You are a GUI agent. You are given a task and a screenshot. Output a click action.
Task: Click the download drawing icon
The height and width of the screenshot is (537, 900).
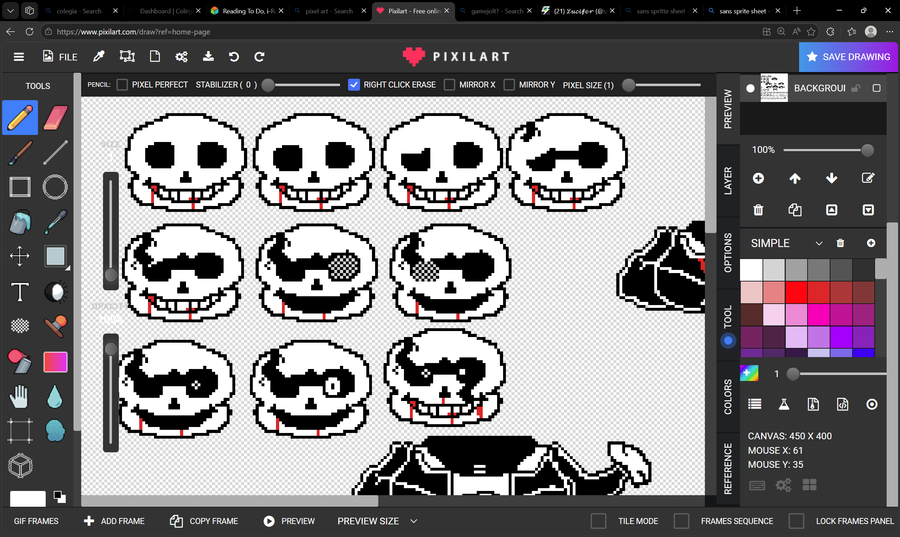click(208, 56)
